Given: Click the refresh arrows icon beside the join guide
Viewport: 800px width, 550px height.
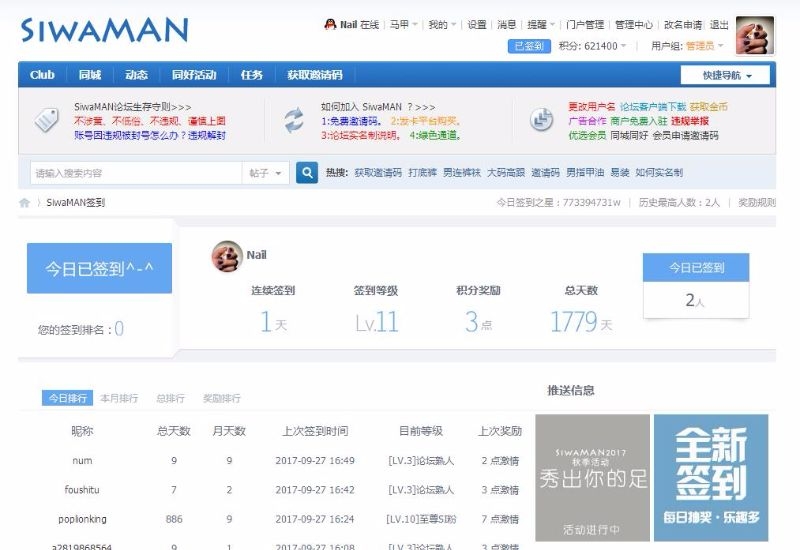Looking at the screenshot, I should point(294,120).
